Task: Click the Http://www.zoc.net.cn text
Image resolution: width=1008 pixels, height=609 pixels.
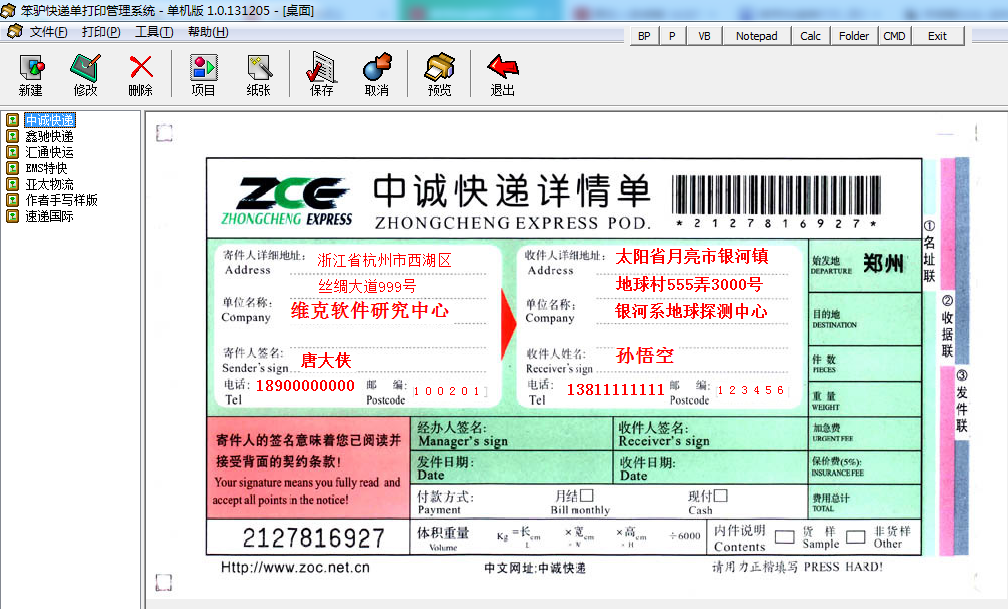Action: coord(295,567)
